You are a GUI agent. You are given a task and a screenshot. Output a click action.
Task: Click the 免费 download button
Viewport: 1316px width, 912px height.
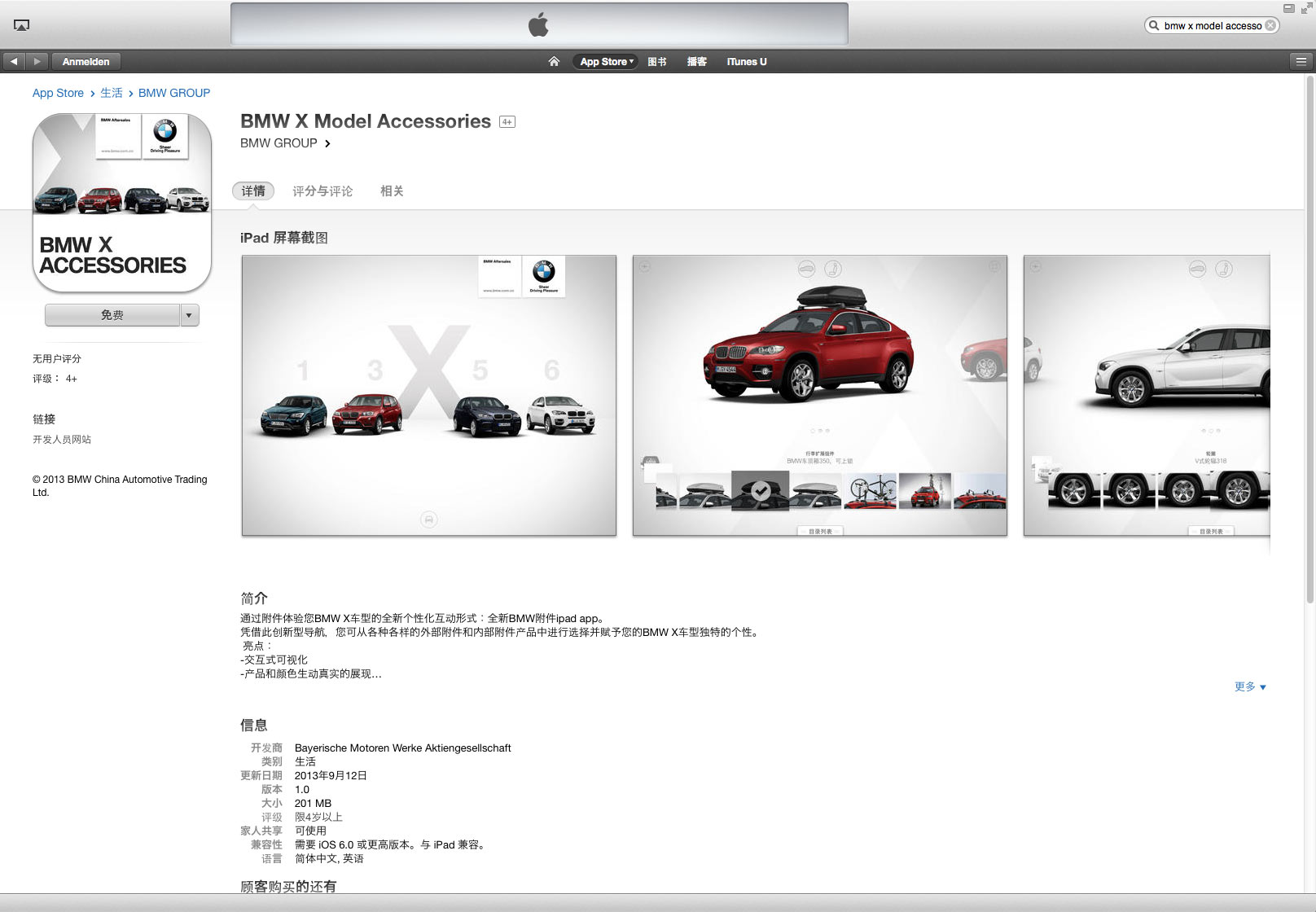pyautogui.click(x=112, y=315)
